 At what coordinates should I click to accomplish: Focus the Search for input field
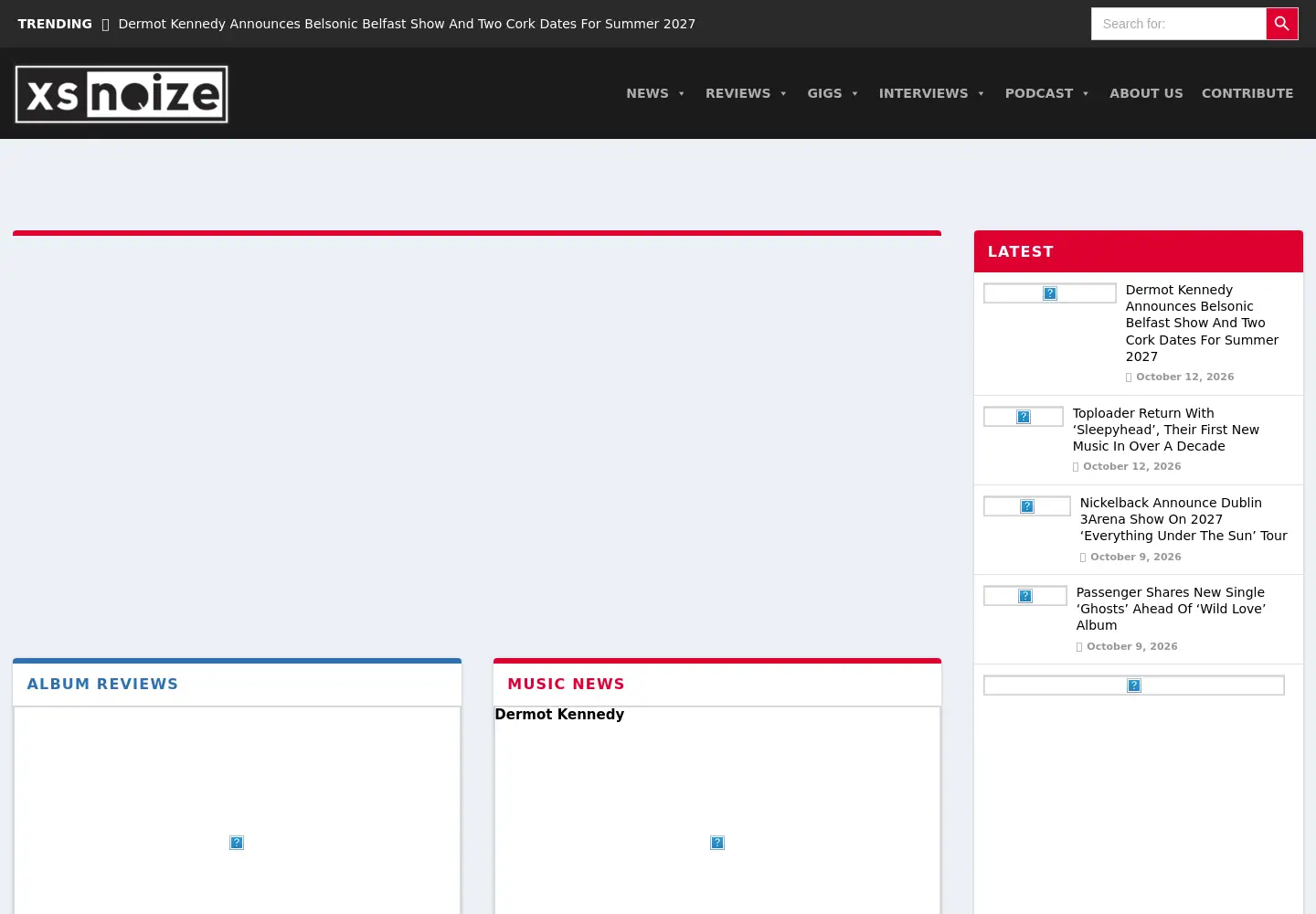pos(1179,24)
